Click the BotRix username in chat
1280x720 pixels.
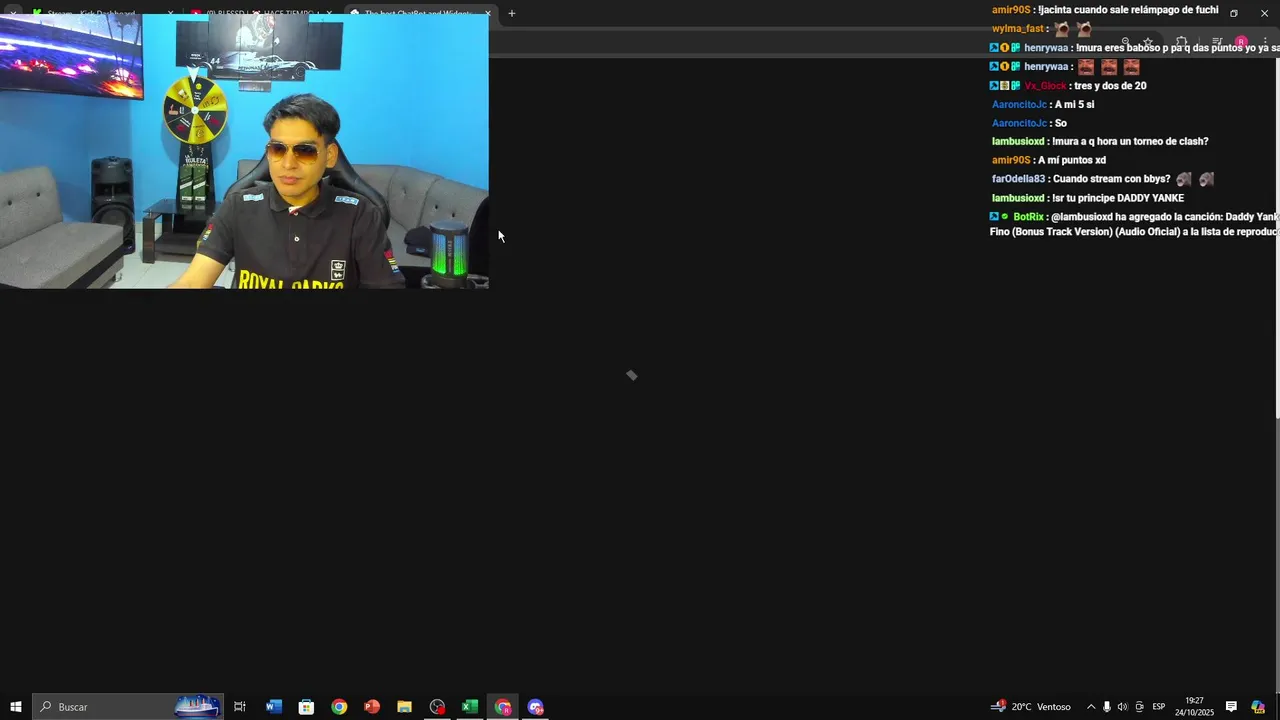[x=1028, y=217]
